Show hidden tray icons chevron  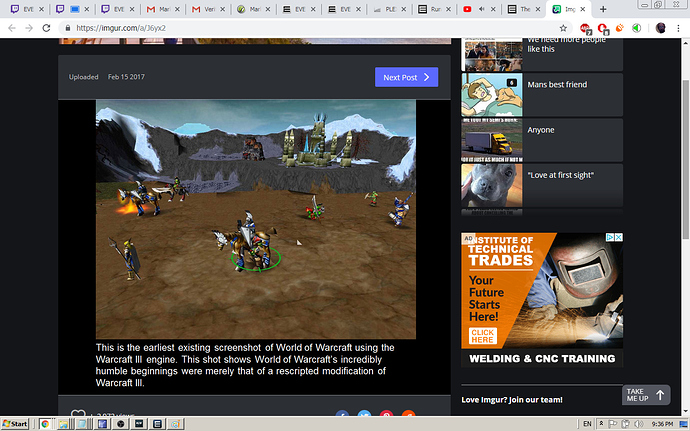tap(601, 424)
